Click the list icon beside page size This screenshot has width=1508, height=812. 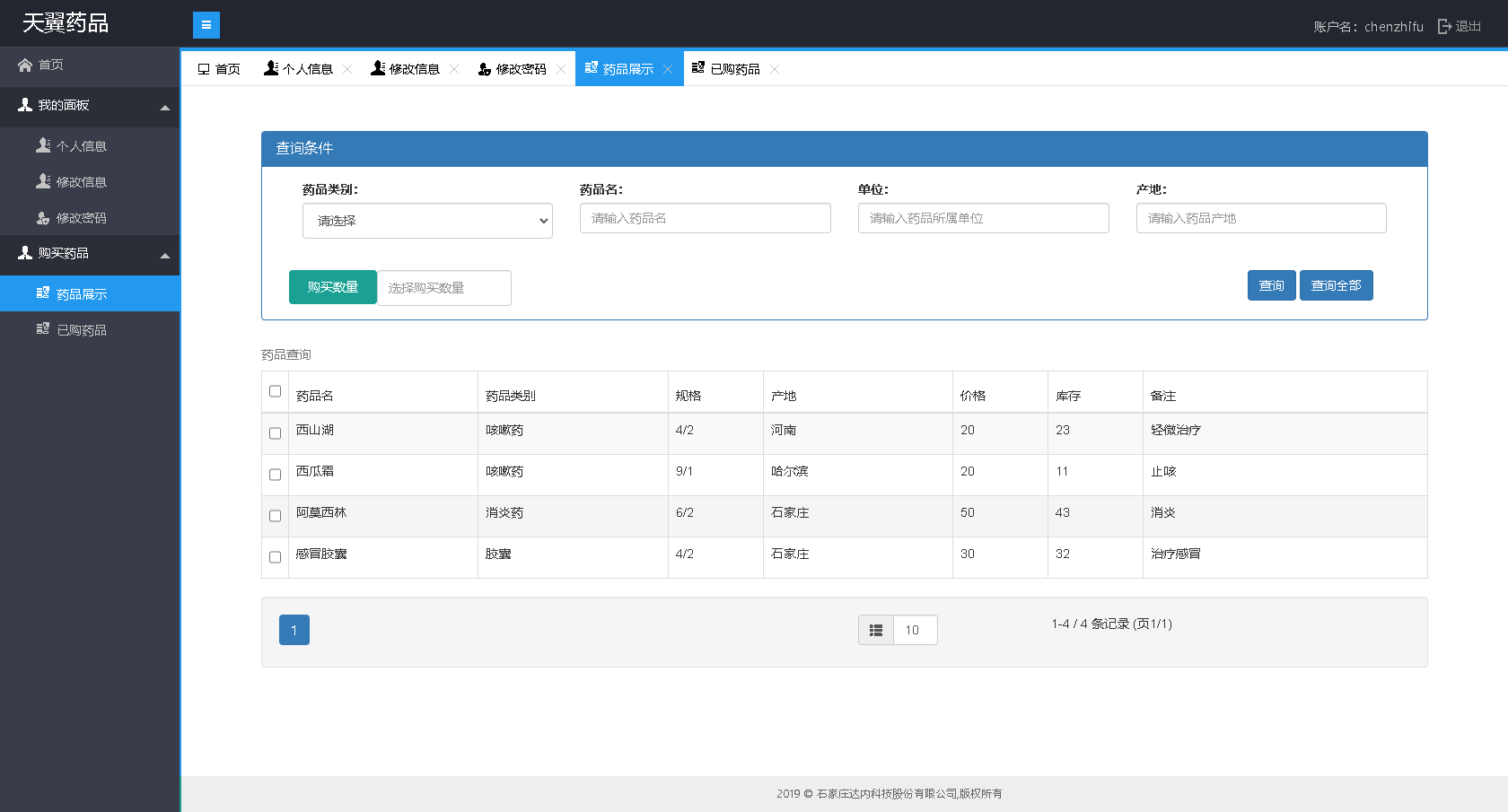tap(876, 630)
